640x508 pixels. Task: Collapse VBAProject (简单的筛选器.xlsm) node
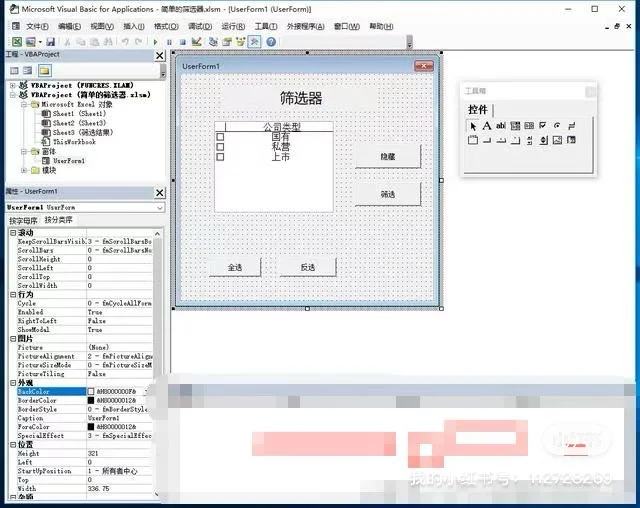pos(13,95)
